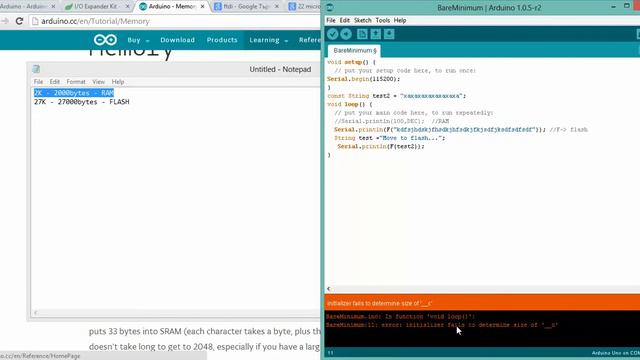Open the Download page link
The width and height of the screenshot is (640, 360).
pyautogui.click(x=178, y=40)
